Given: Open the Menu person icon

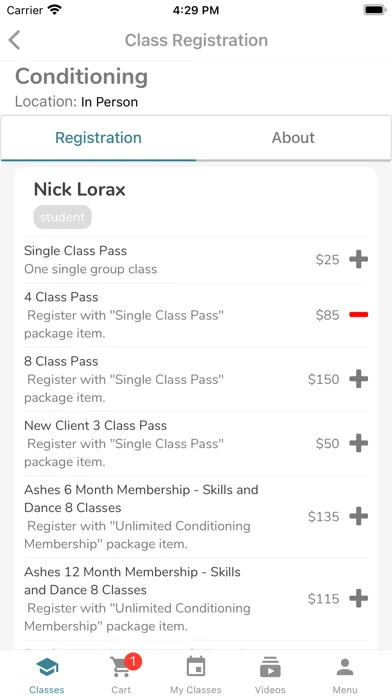Looking at the screenshot, I should (x=345, y=667).
